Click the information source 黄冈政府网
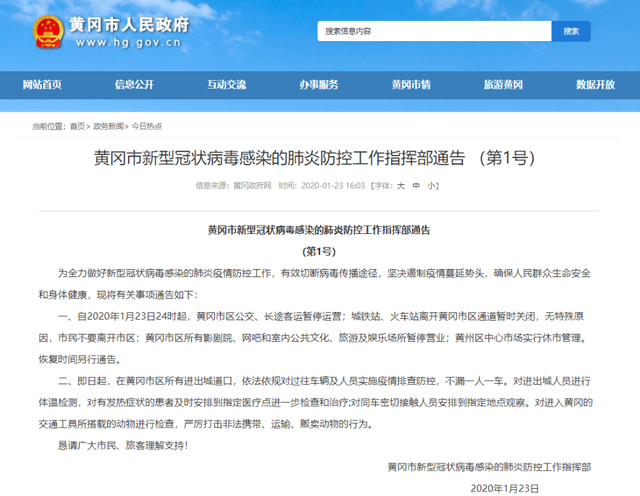Screen dimensions: 640x496 click(x=252, y=186)
